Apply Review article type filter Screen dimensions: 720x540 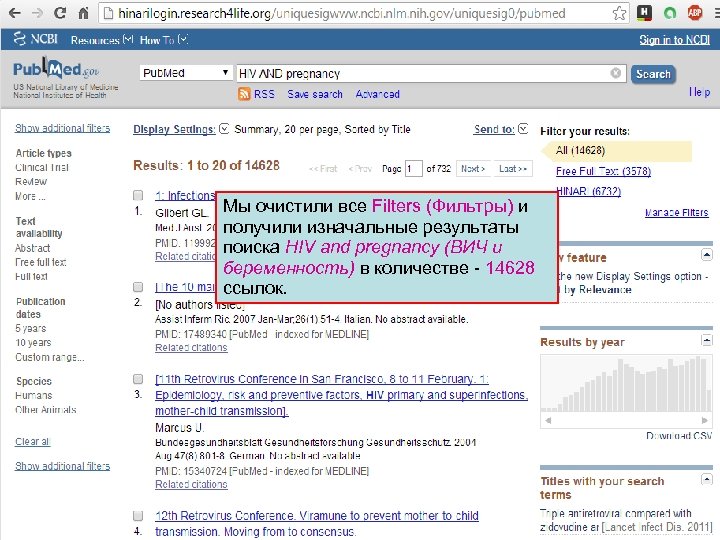tap(31, 181)
